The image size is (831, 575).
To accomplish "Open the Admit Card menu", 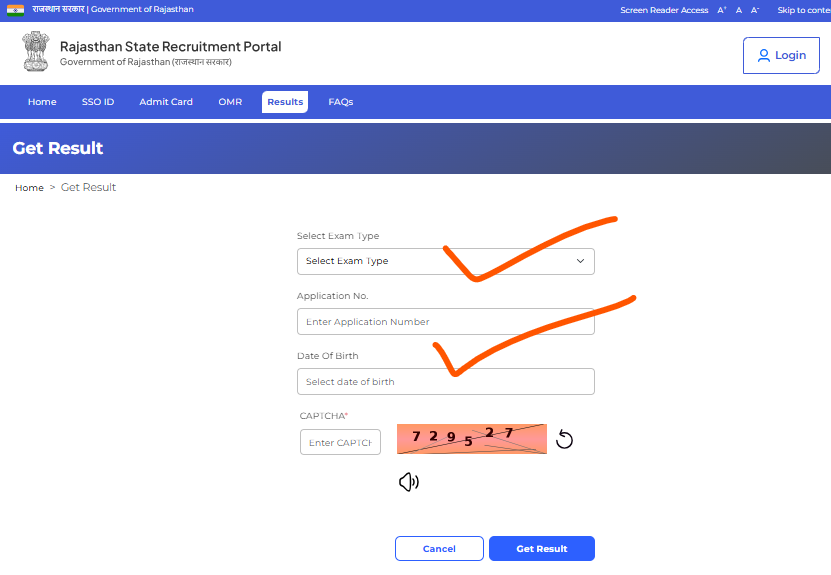I will click(x=166, y=102).
